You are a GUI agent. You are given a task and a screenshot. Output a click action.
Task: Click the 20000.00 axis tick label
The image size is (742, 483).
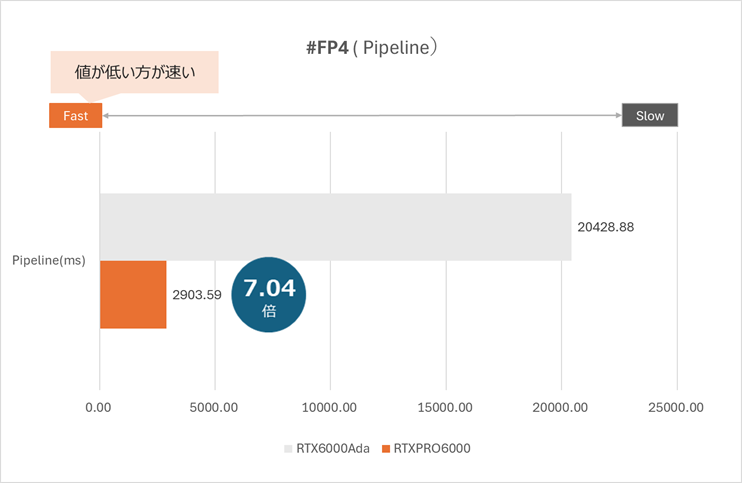click(x=561, y=407)
